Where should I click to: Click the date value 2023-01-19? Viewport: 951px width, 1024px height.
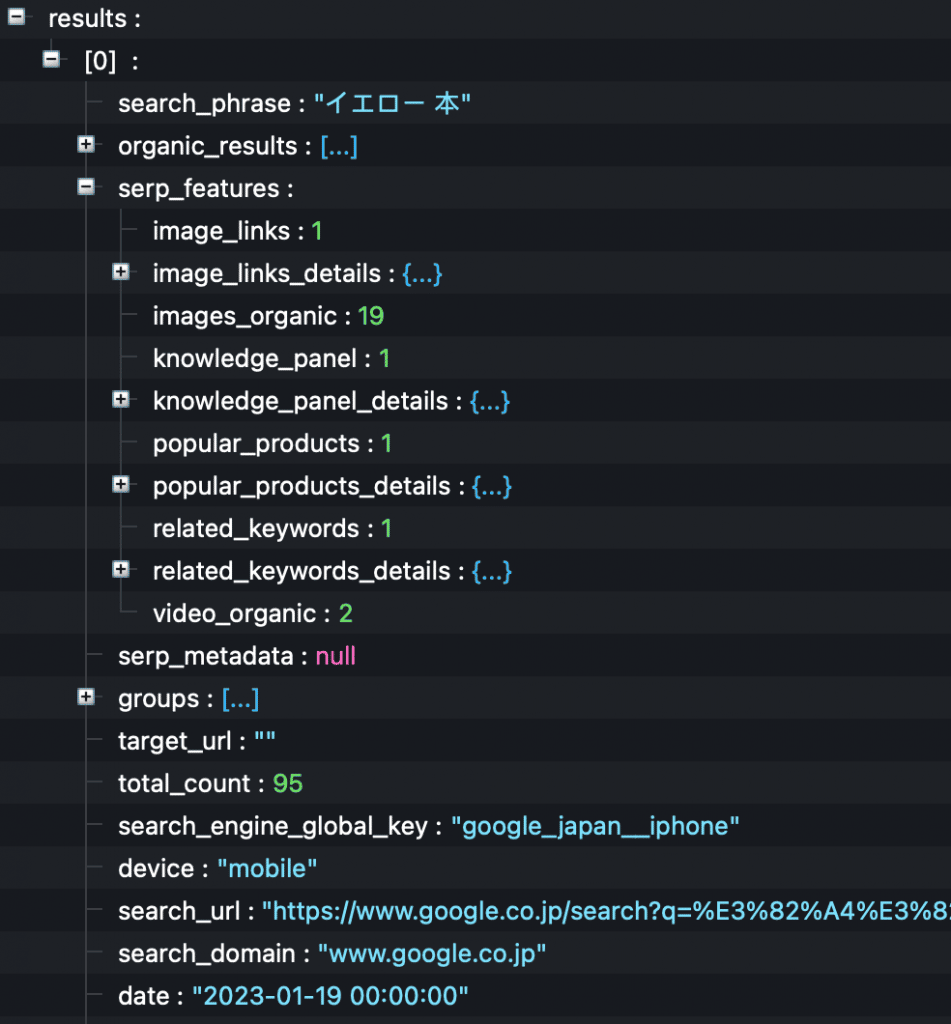pos(330,997)
